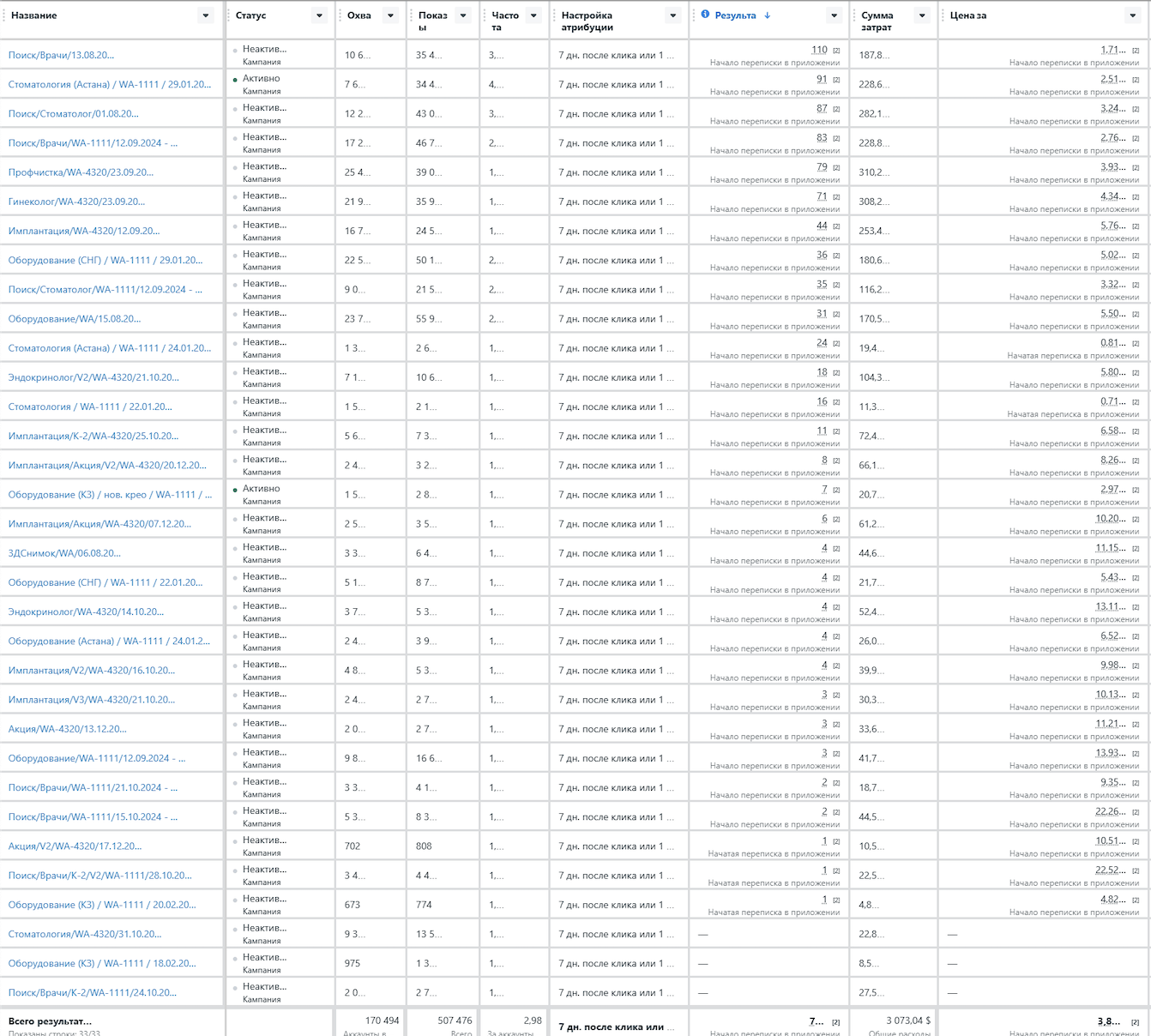This screenshot has width=1151, height=1036.
Task: Open the Сумма затрат column dropdown
Action: pos(922,15)
